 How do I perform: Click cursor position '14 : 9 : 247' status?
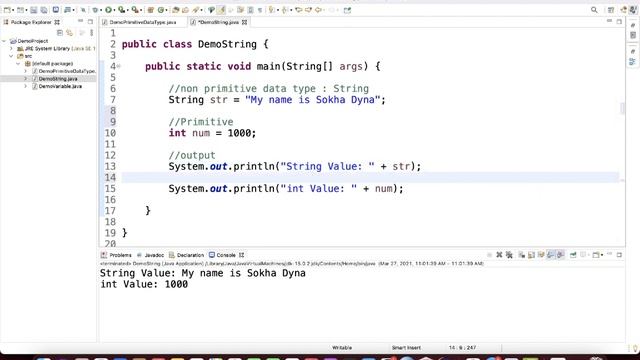(x=462, y=348)
